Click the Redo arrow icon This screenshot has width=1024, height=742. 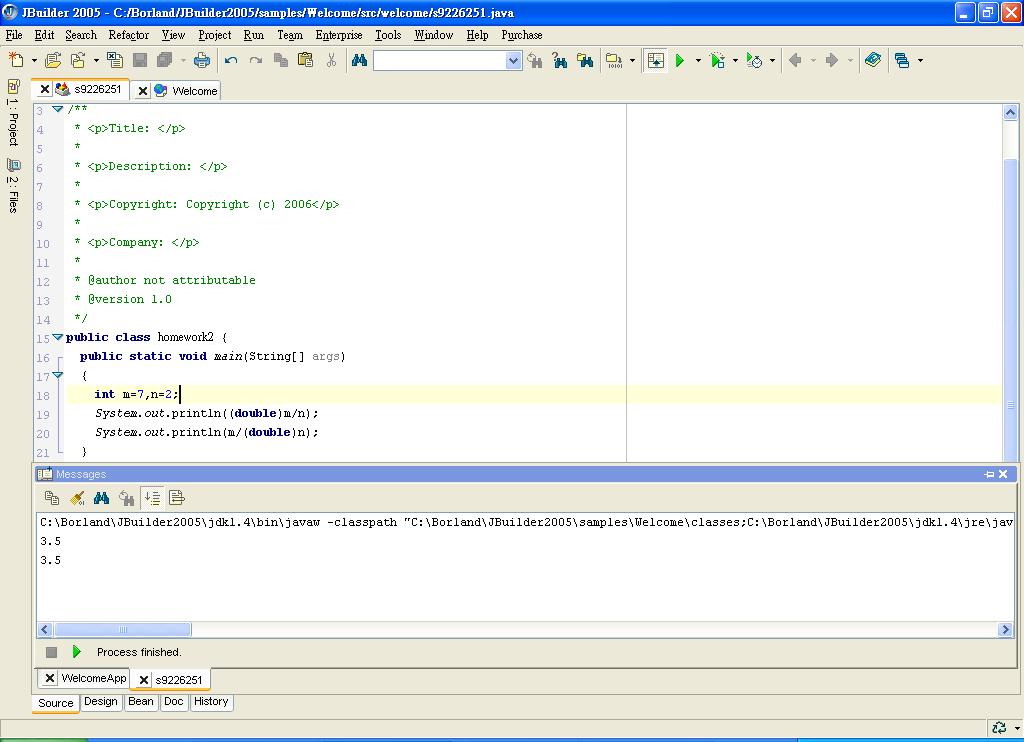256,61
